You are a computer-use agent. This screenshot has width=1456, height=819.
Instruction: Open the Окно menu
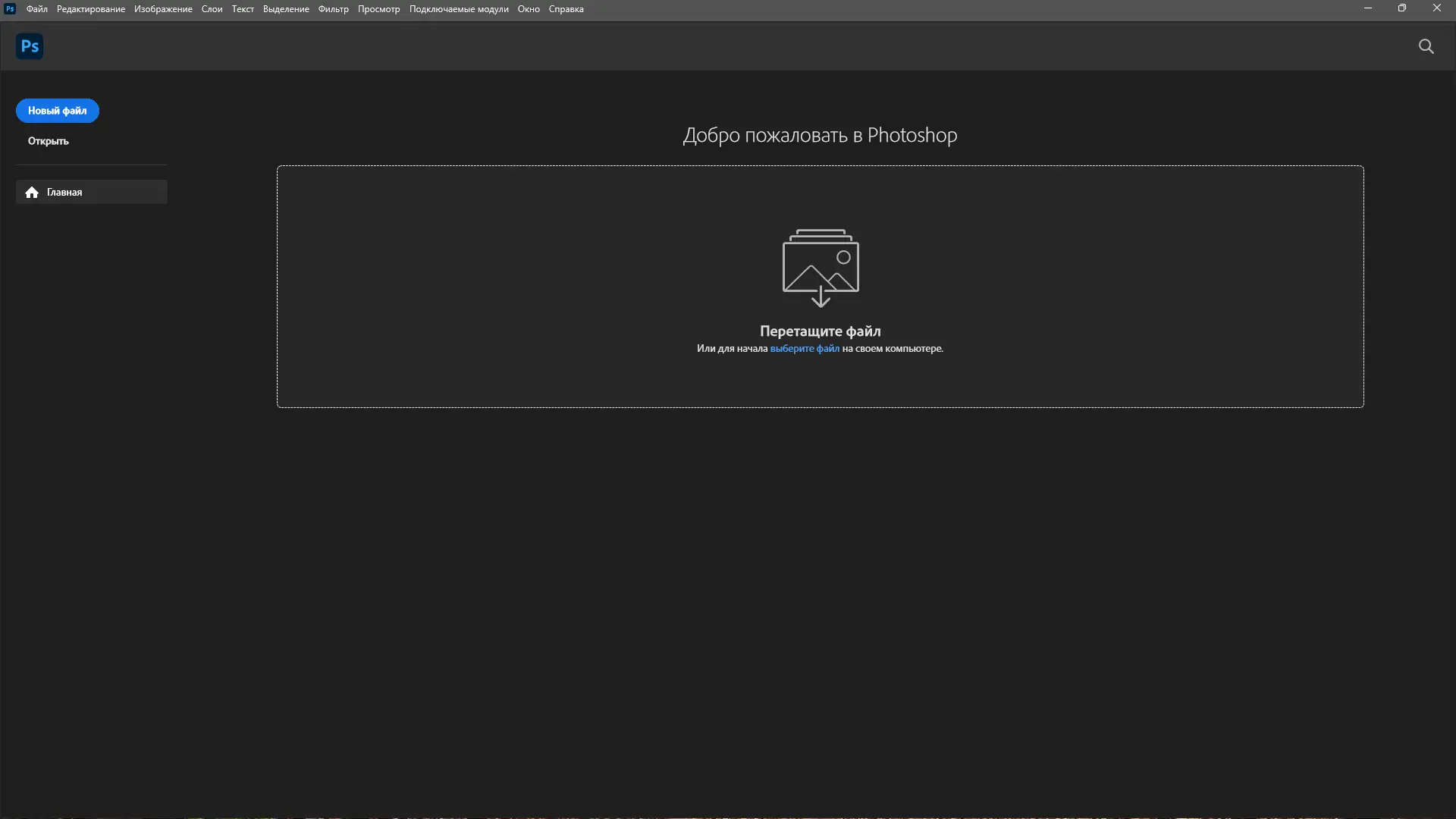(529, 8)
